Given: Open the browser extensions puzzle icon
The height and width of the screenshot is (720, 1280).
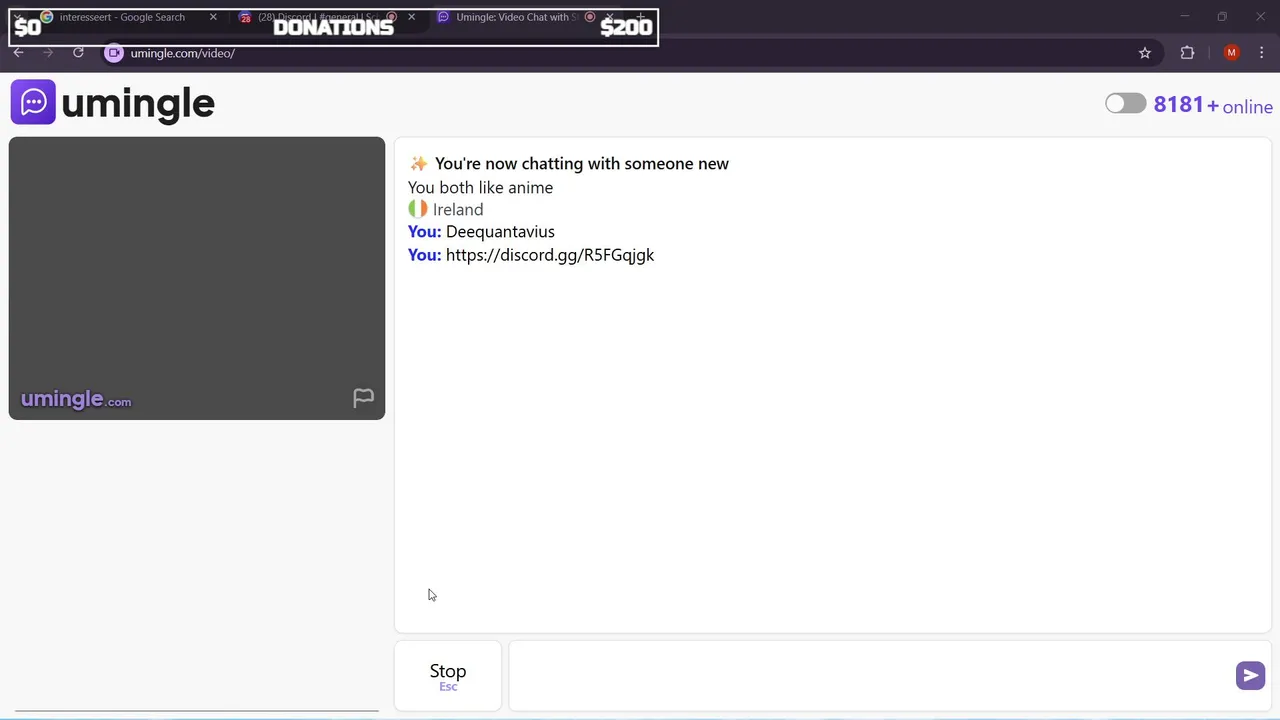Looking at the screenshot, I should click(x=1187, y=53).
